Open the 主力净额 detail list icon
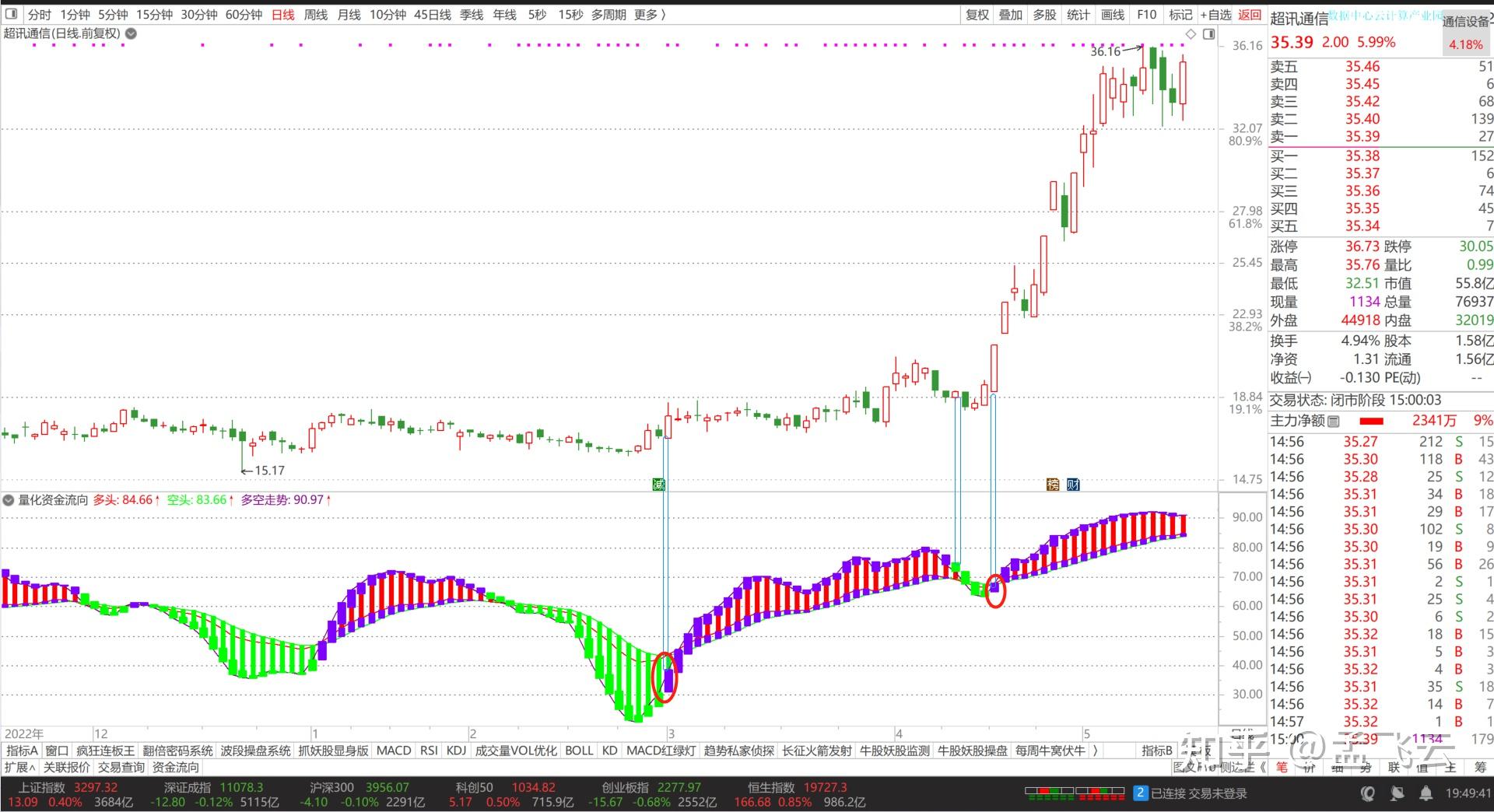The image size is (1494, 812). coord(1334,421)
